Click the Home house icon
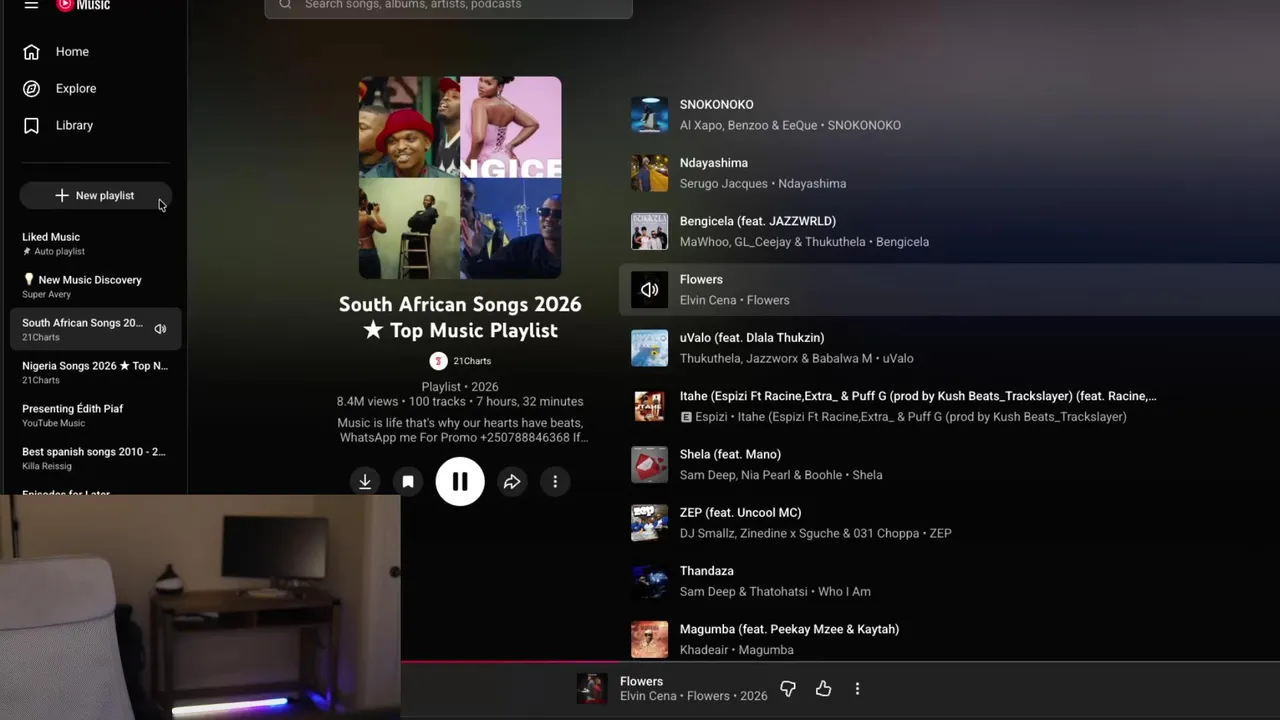Screen dimensions: 1280x720 pyautogui.click(x=31, y=52)
